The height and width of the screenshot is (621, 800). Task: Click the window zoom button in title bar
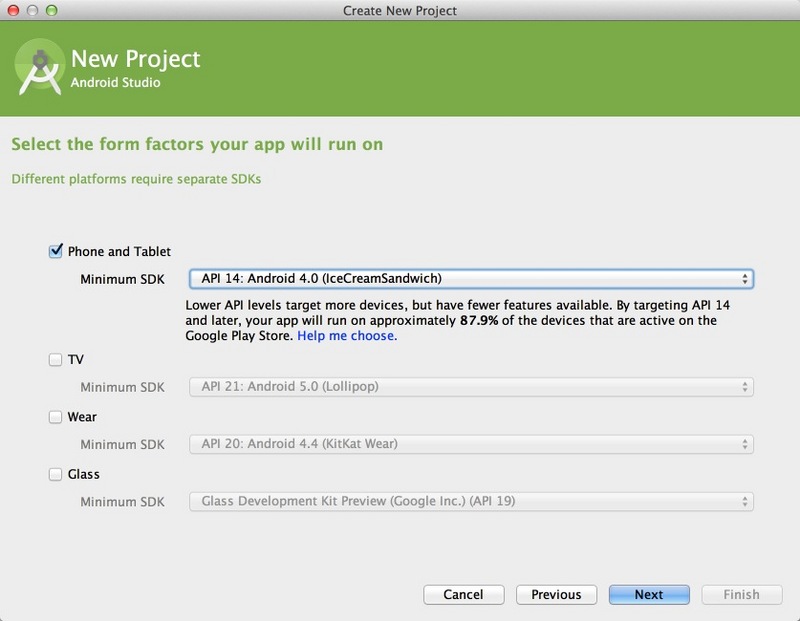point(51,11)
